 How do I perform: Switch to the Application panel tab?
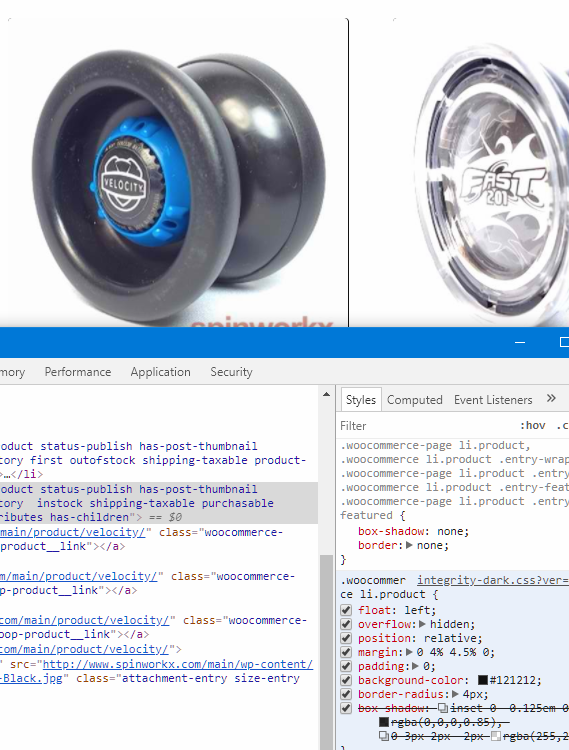point(161,372)
